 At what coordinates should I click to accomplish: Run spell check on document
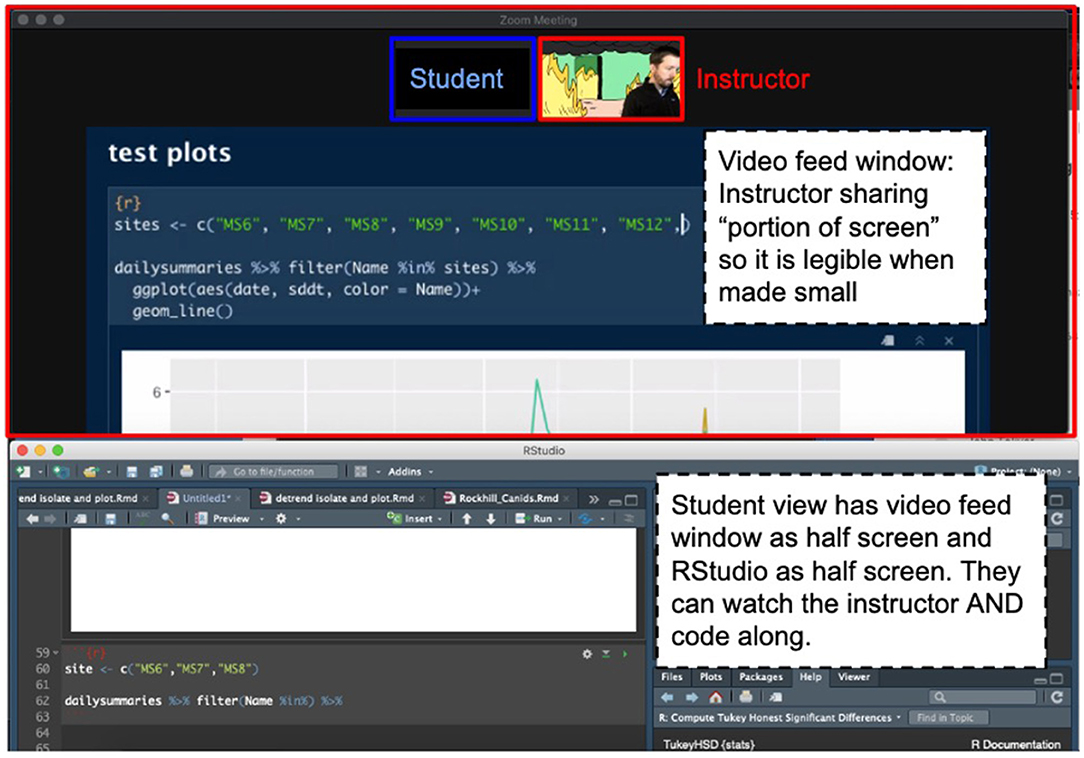(143, 518)
